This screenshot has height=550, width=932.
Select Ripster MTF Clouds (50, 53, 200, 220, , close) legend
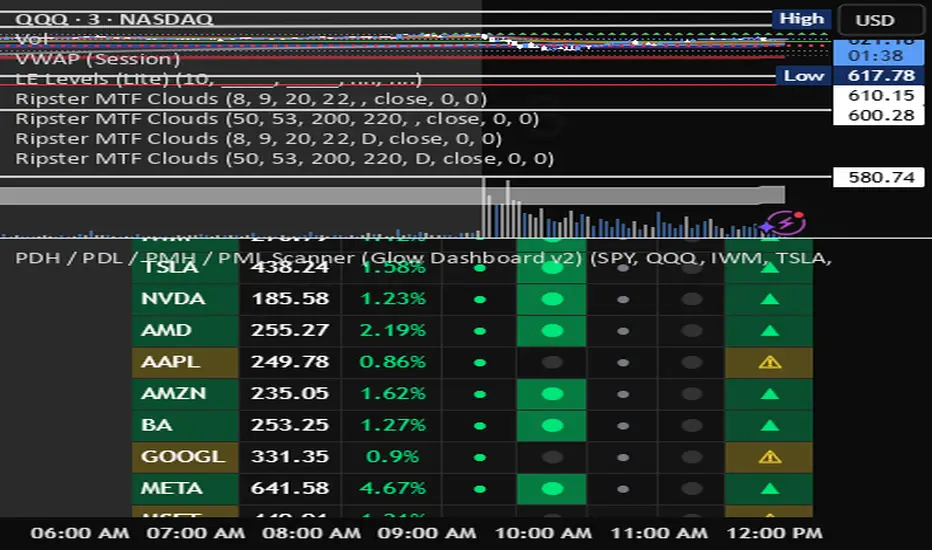click(277, 119)
